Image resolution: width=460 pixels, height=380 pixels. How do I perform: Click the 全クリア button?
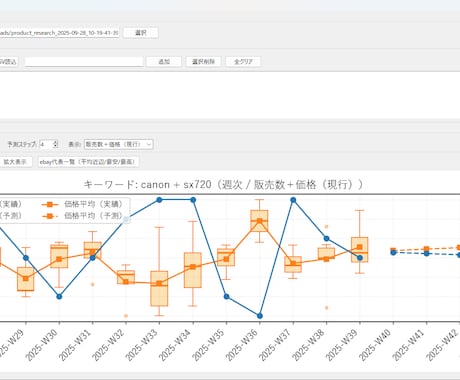(x=243, y=62)
